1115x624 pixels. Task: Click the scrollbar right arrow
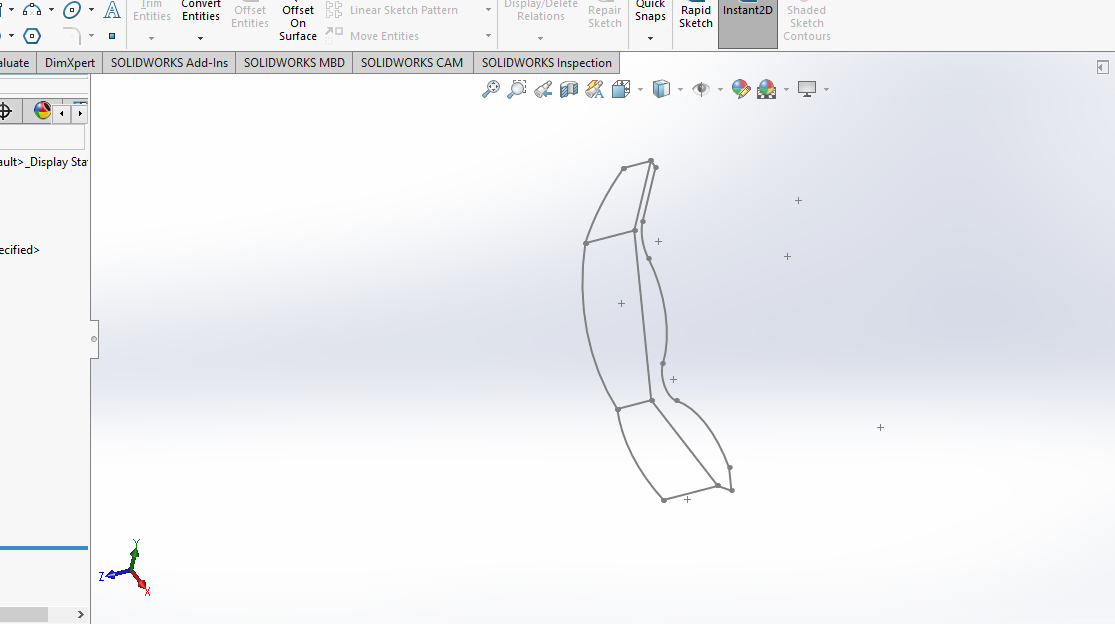80,614
